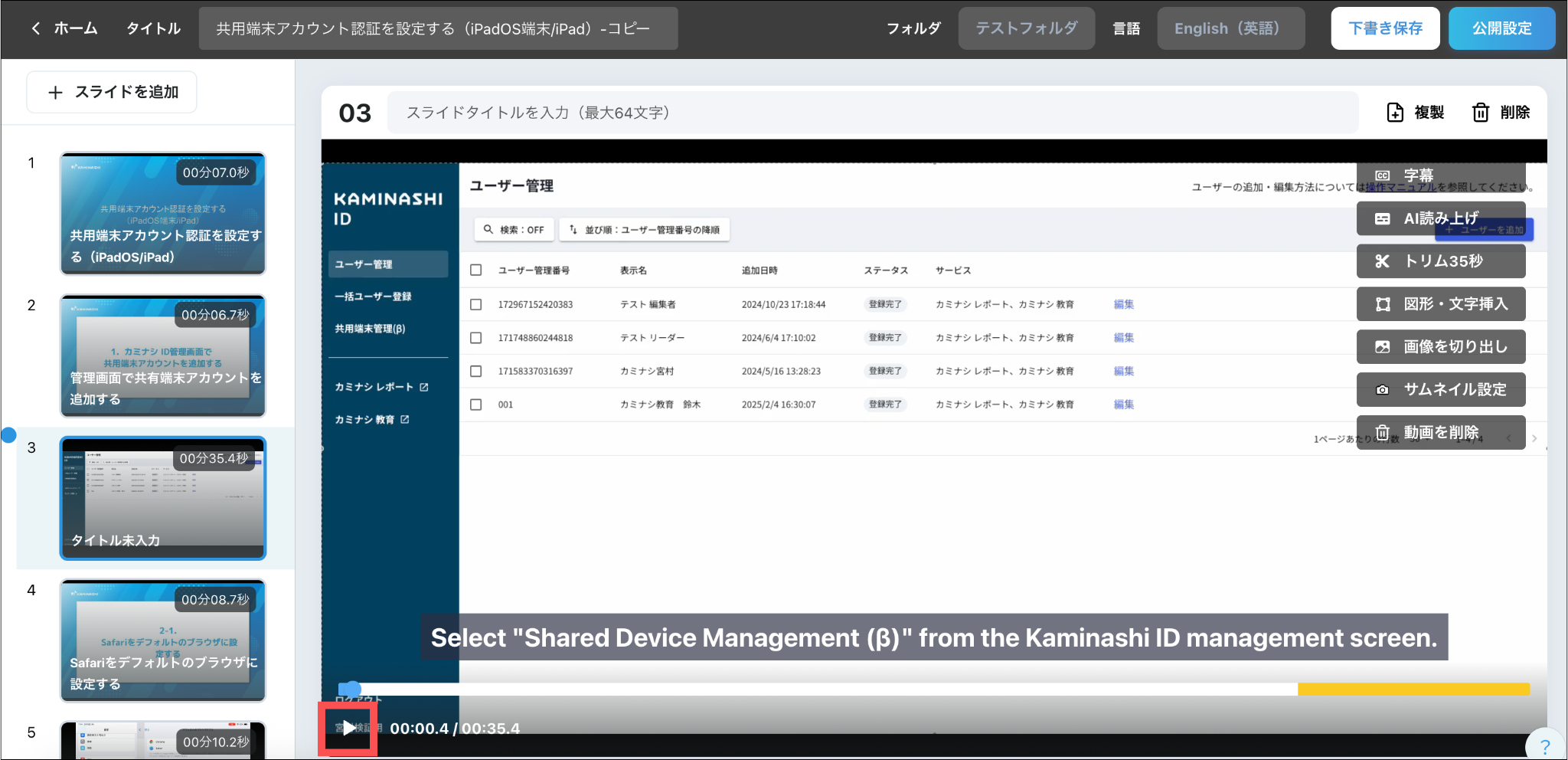
Task: Click the ステータス column header
Action: (x=886, y=270)
